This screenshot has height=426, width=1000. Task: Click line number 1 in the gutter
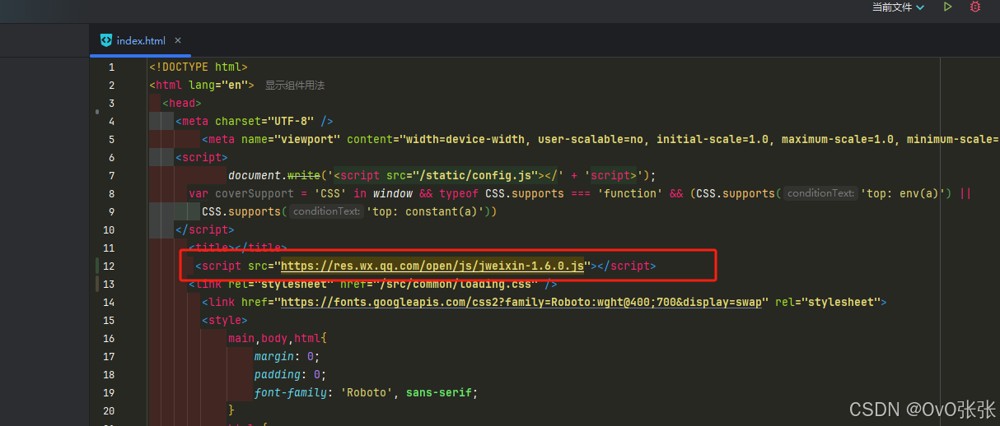click(x=112, y=67)
